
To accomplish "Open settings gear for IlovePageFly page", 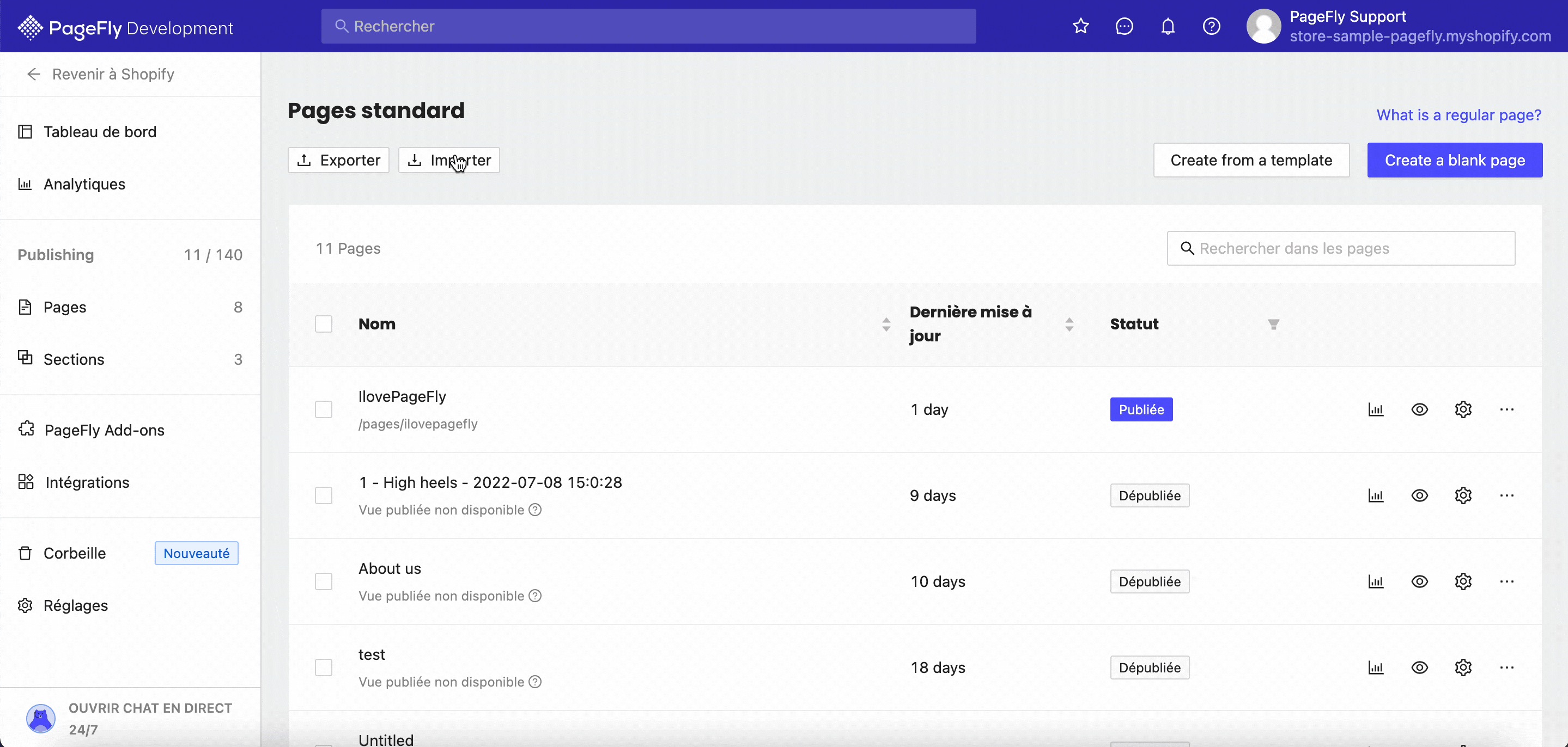I will 1463,409.
